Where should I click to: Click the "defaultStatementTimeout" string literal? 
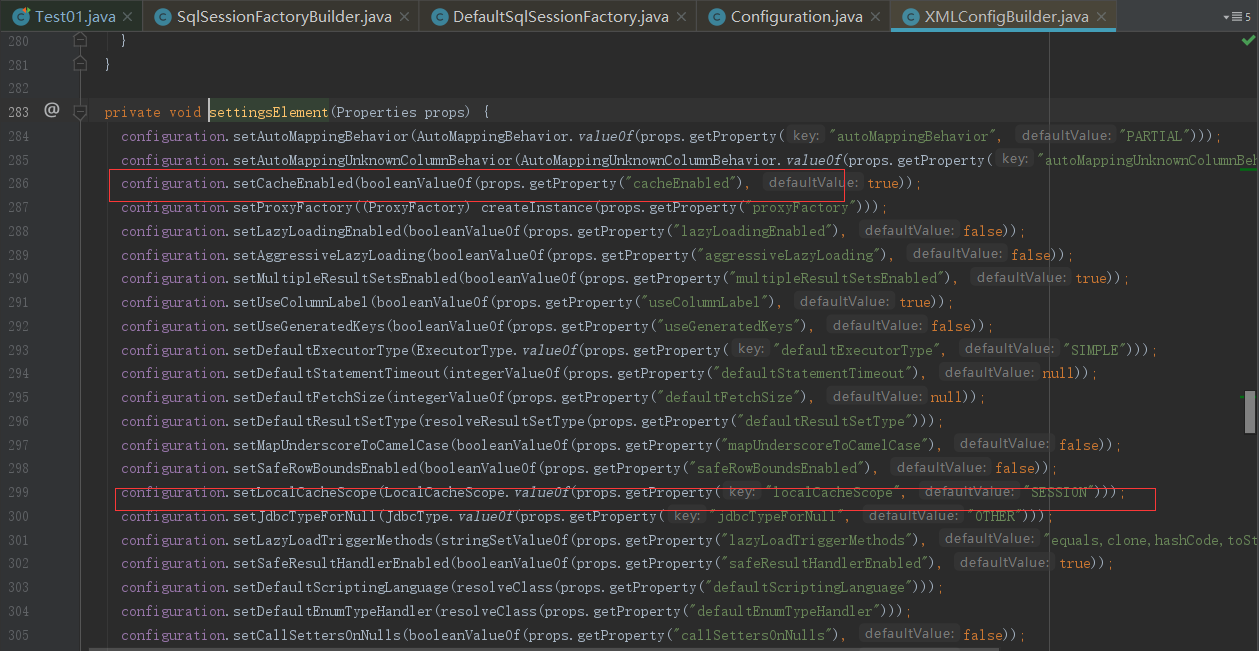coord(813,373)
